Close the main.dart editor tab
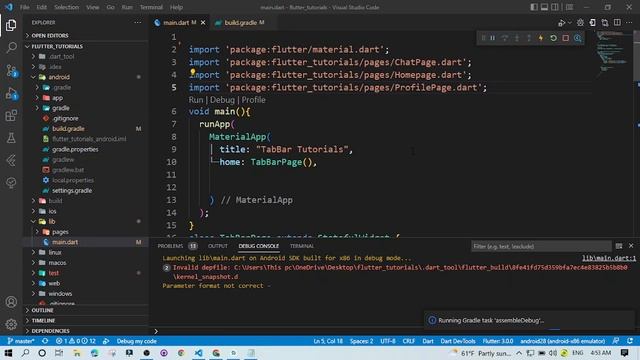 (x=203, y=23)
